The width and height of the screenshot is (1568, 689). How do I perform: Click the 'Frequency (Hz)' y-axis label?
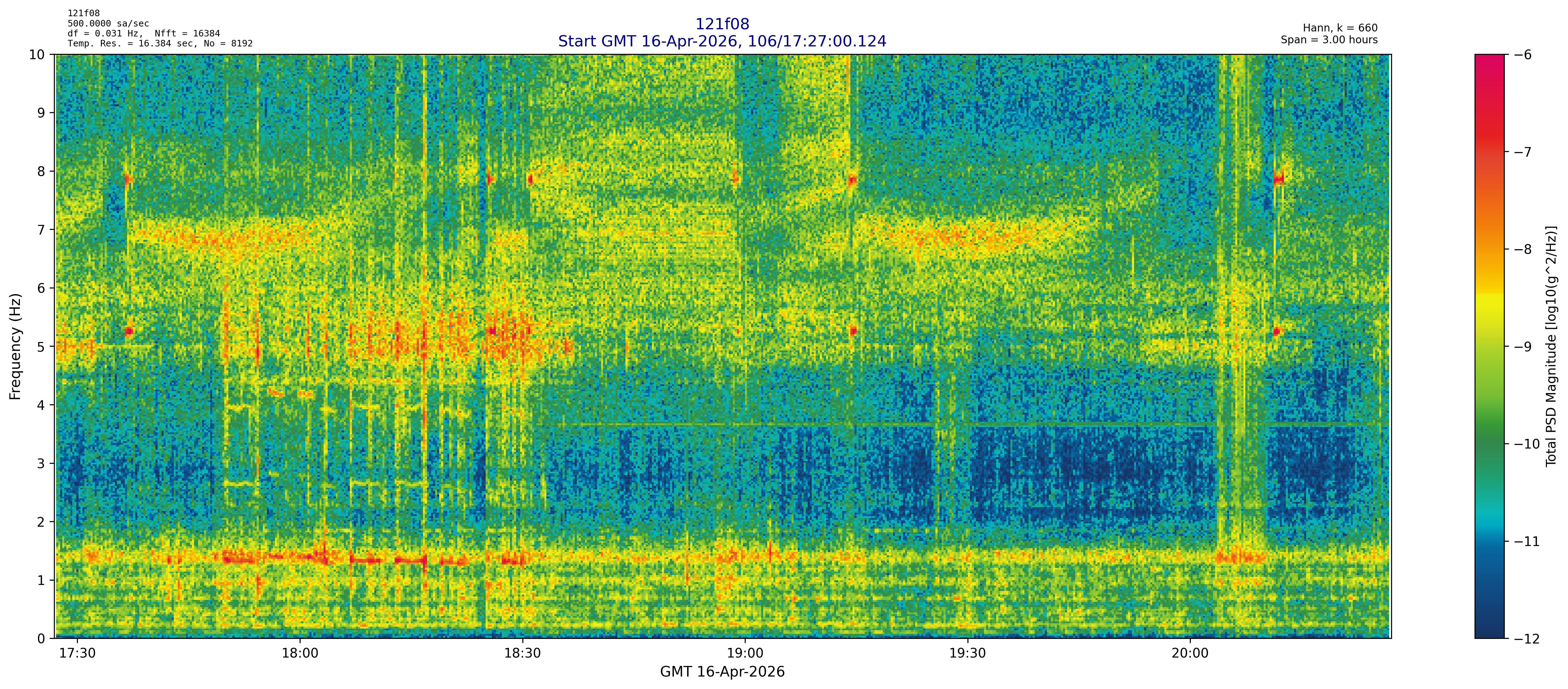15,346
